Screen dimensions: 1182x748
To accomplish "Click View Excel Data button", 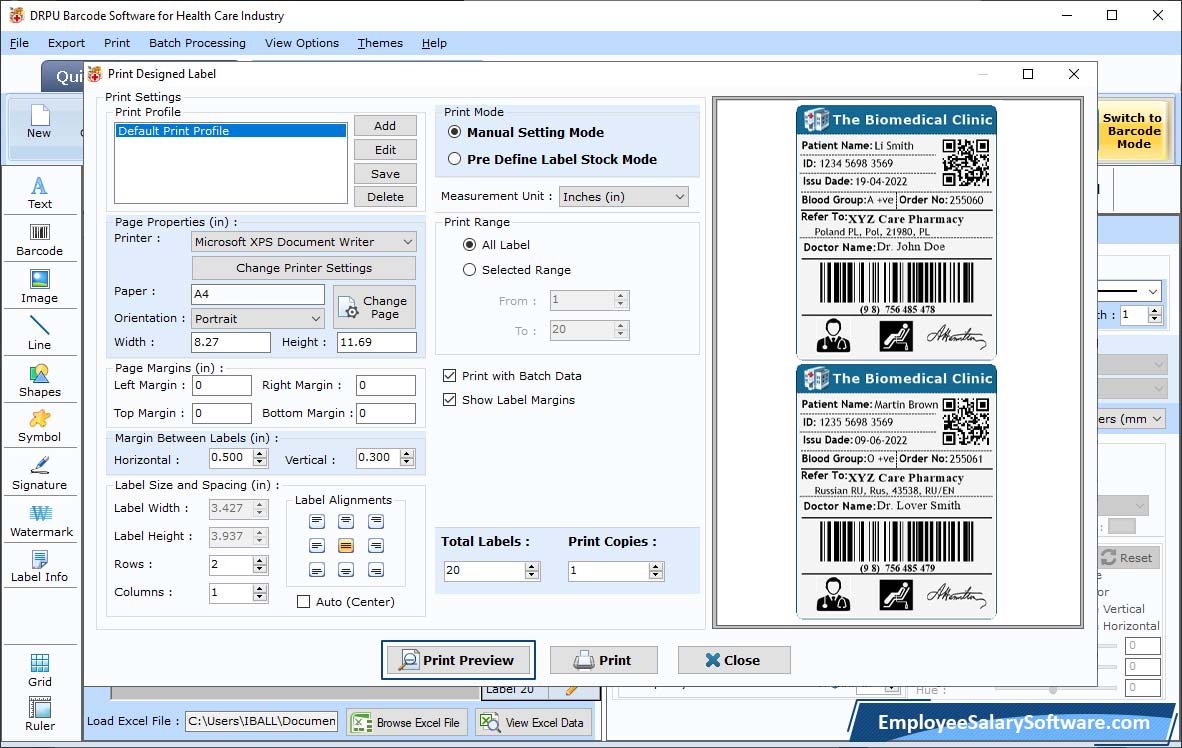I will point(533,722).
